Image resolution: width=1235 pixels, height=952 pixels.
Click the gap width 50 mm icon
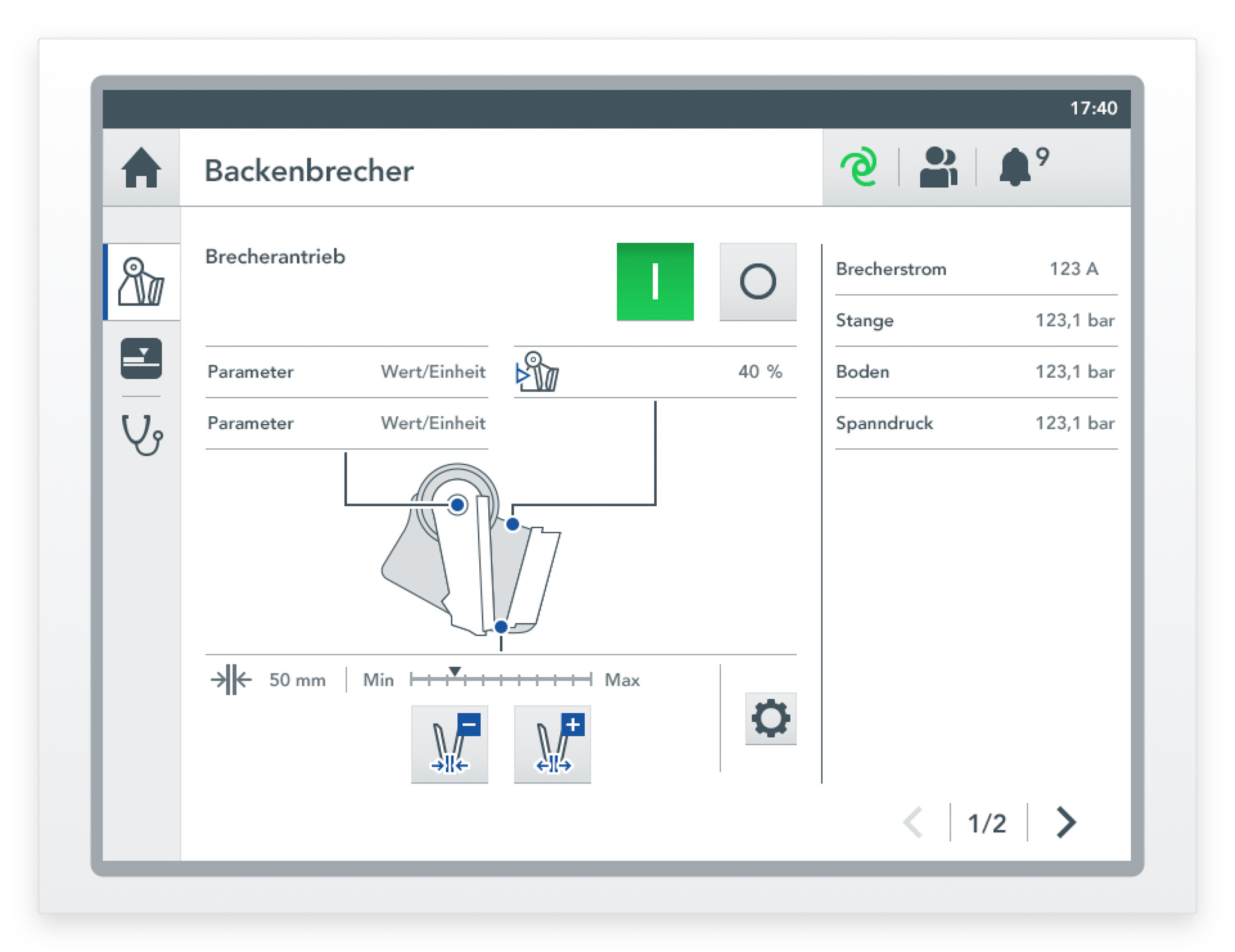231,680
